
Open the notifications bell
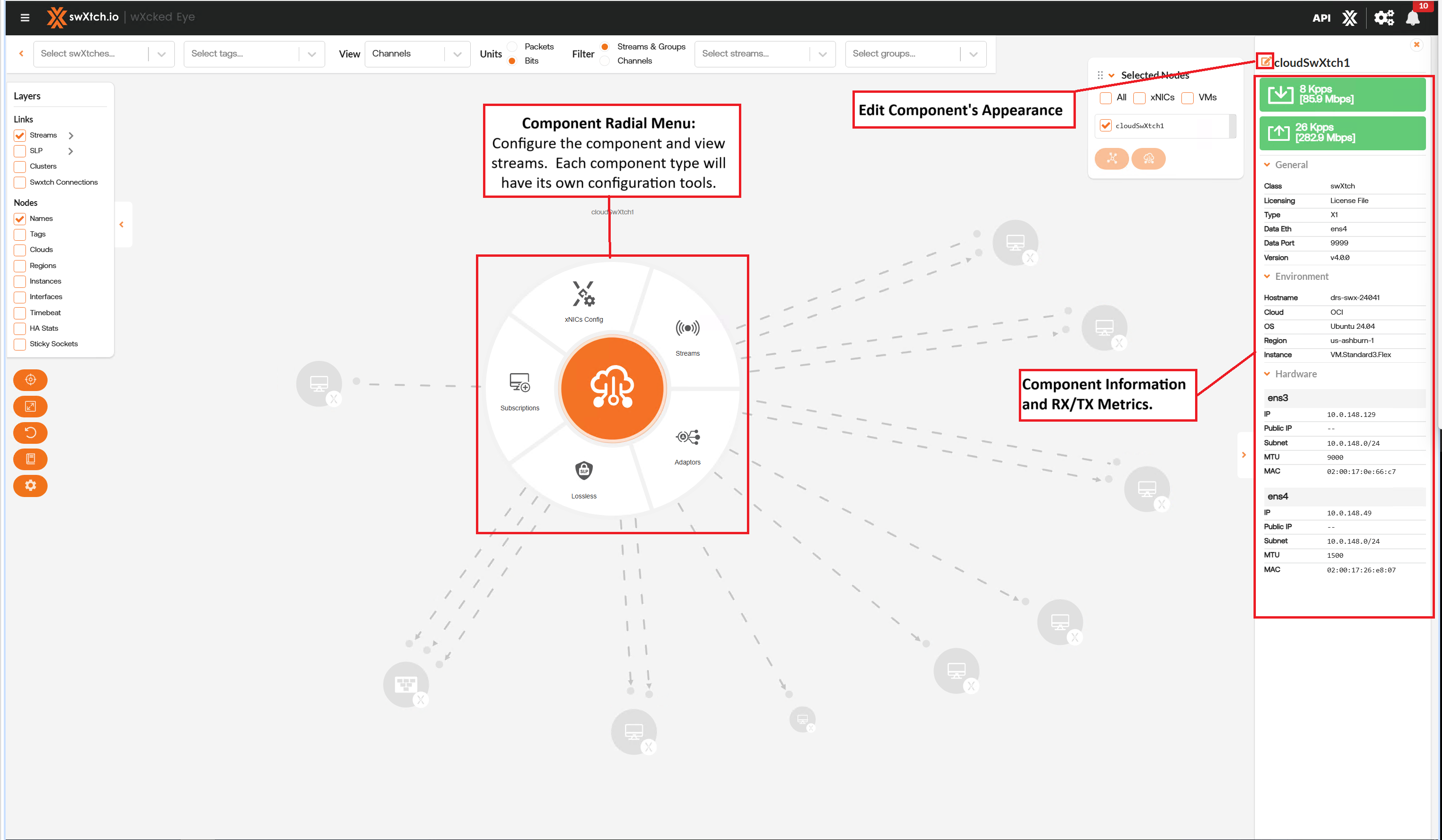click(1412, 18)
